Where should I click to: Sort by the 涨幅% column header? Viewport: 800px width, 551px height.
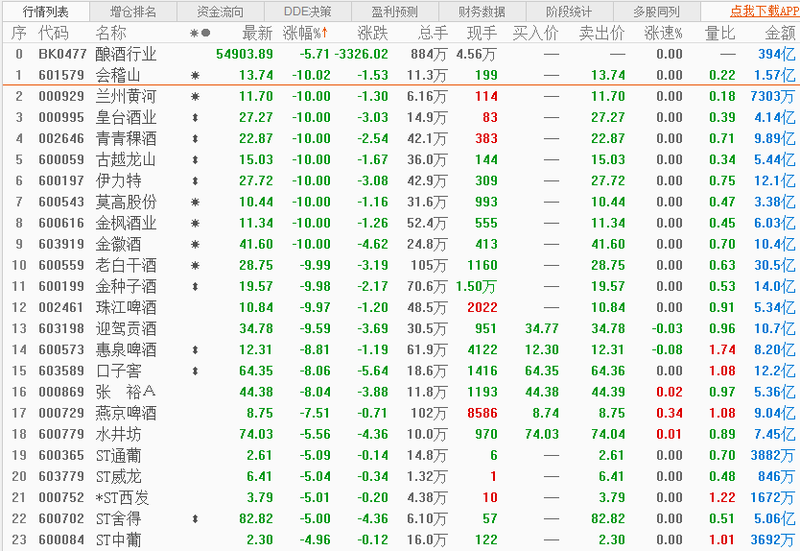[x=305, y=33]
